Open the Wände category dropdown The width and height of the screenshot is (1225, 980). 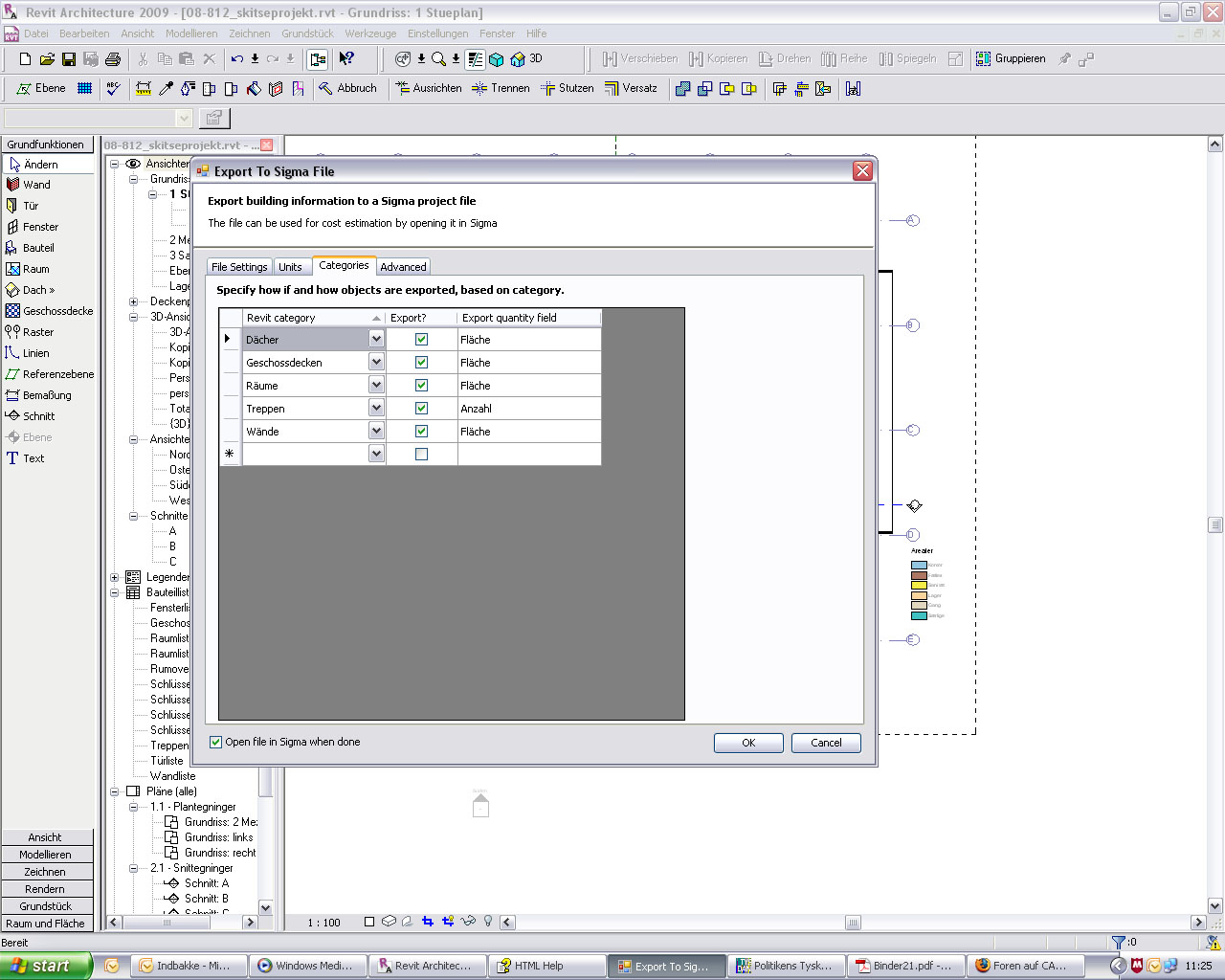(376, 431)
